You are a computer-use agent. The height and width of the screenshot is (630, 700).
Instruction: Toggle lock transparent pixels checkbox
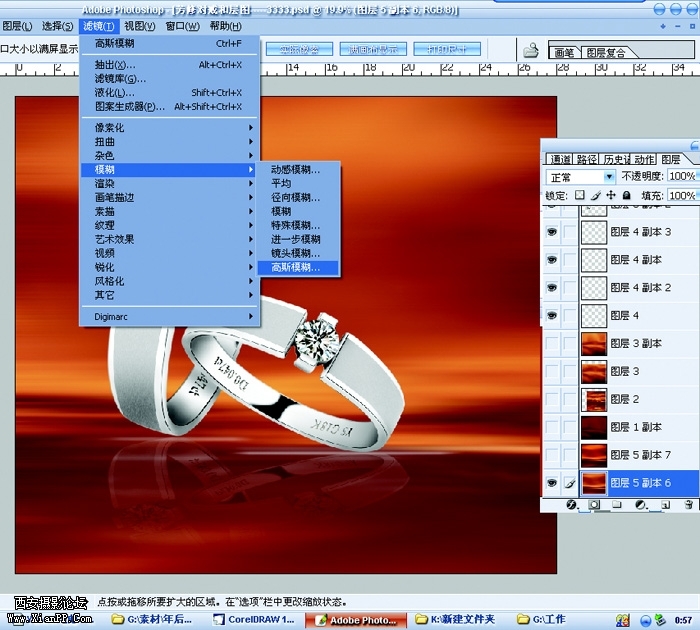579,196
